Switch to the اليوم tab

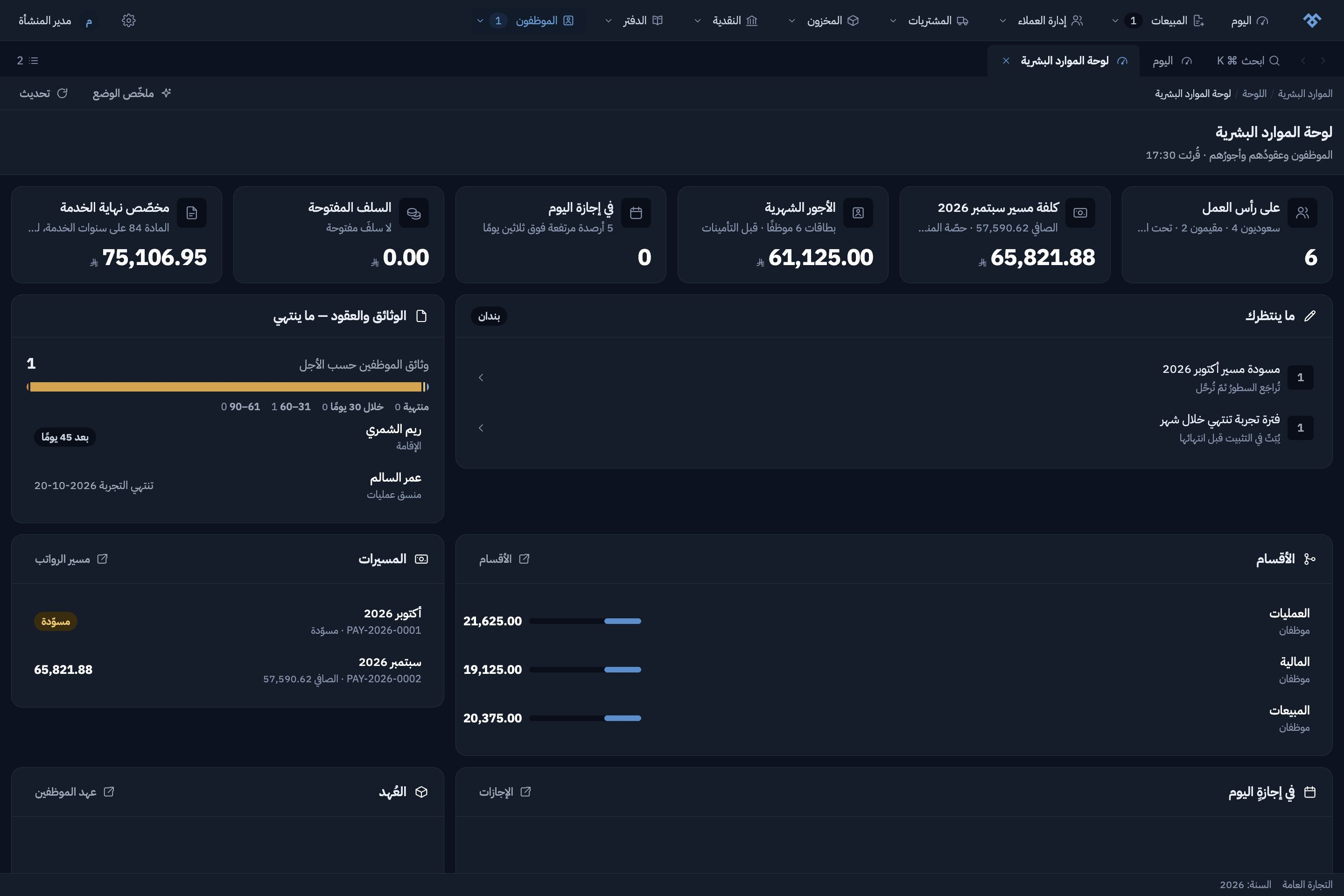tap(1172, 61)
